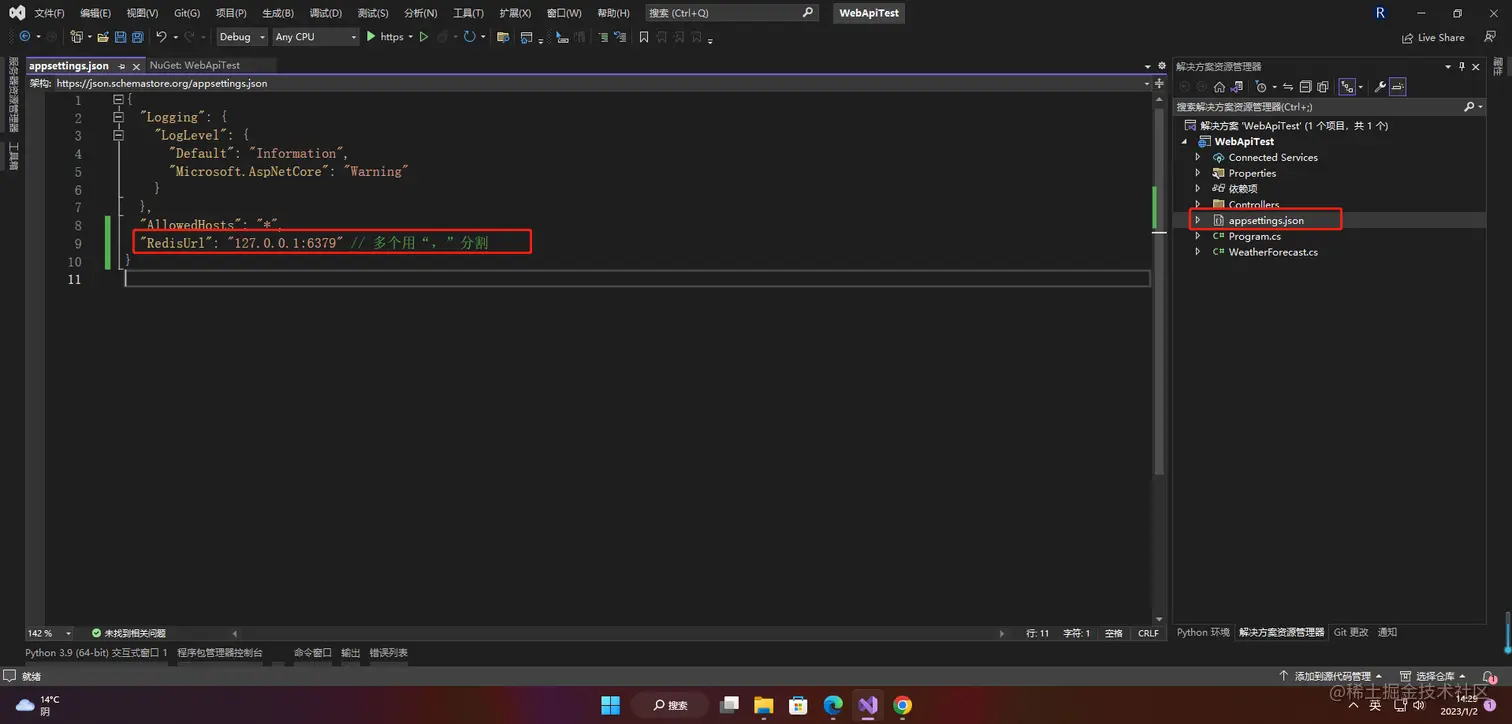This screenshot has width=1512, height=724.
Task: Click the Start Without Debugging outline arrow
Action: pos(424,37)
